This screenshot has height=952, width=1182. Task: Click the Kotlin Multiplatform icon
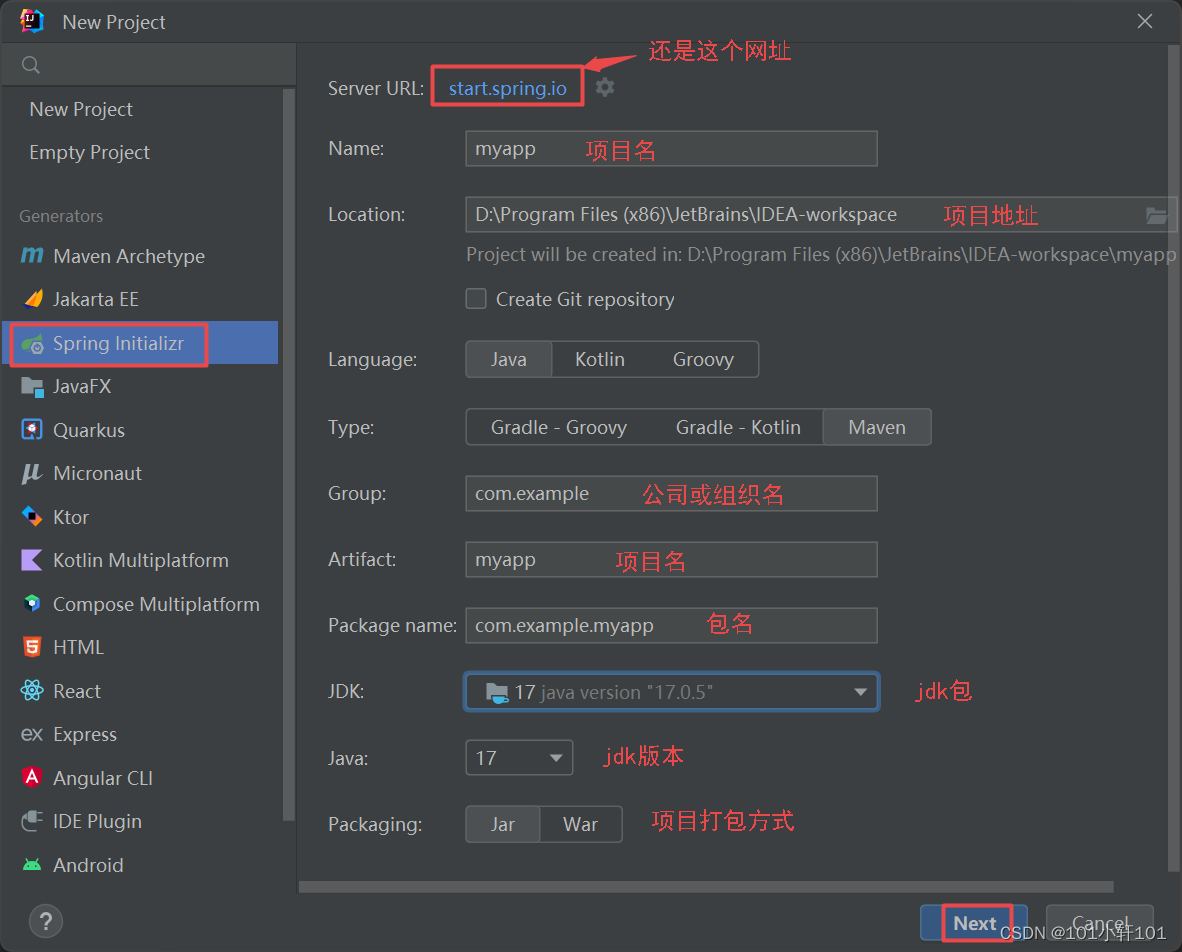click(x=32, y=560)
